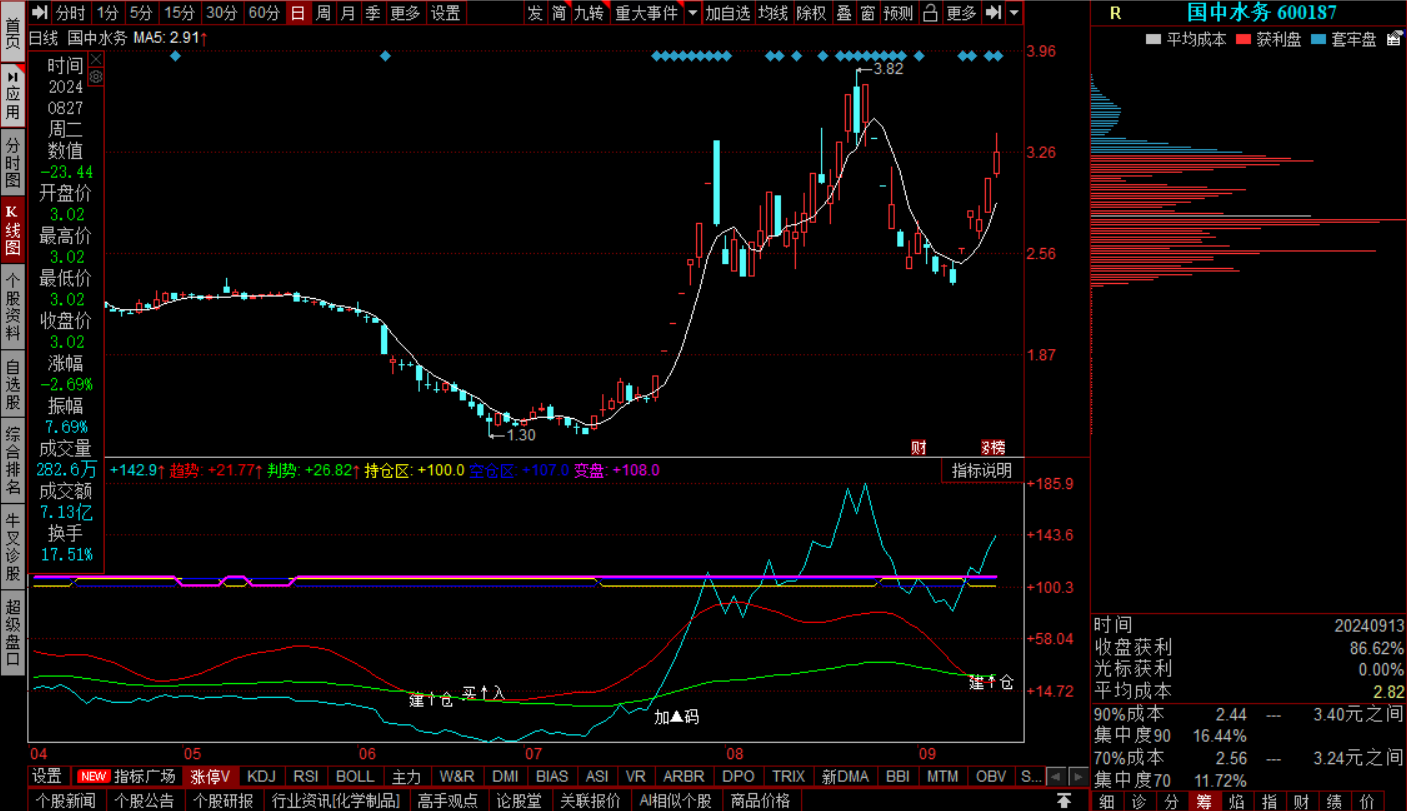Click the 指标说明 button
The image size is (1407, 811).
[981, 470]
